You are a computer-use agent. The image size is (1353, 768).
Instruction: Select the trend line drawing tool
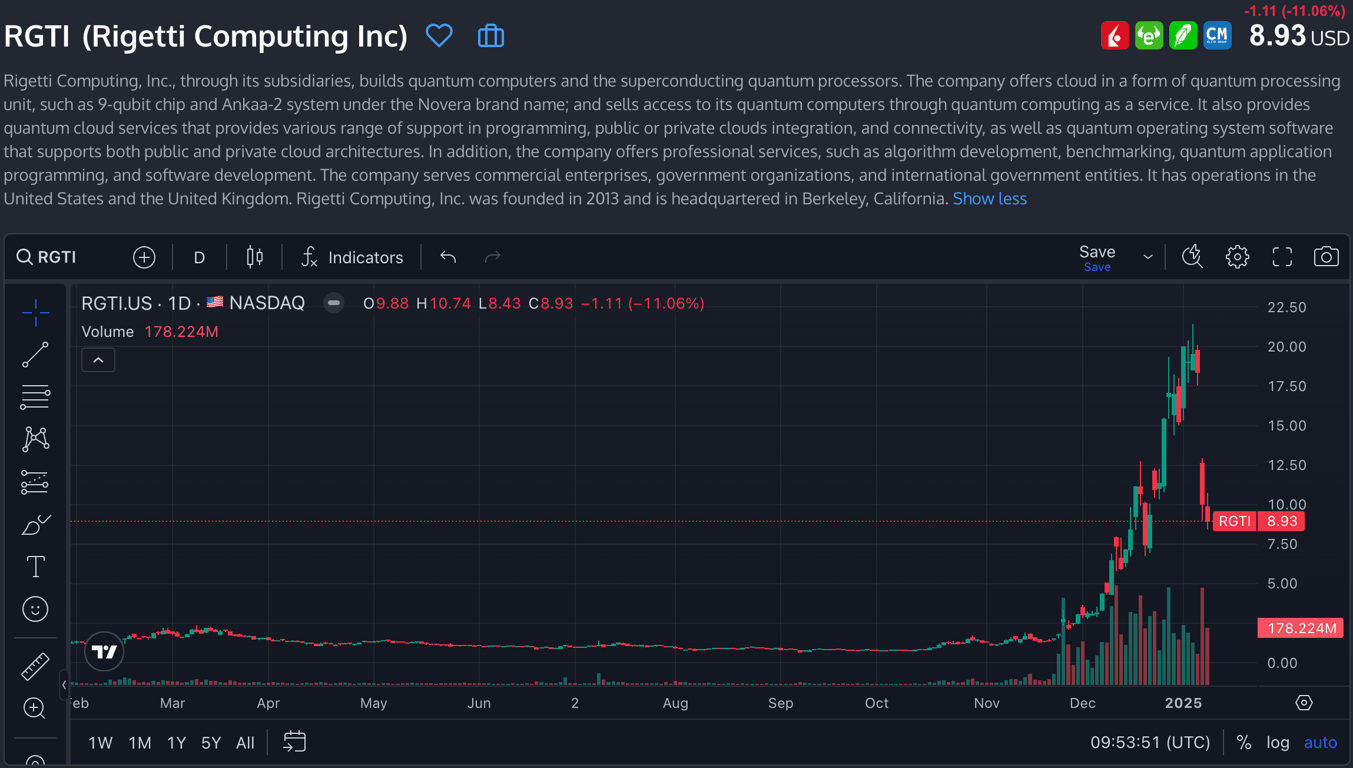click(35, 355)
